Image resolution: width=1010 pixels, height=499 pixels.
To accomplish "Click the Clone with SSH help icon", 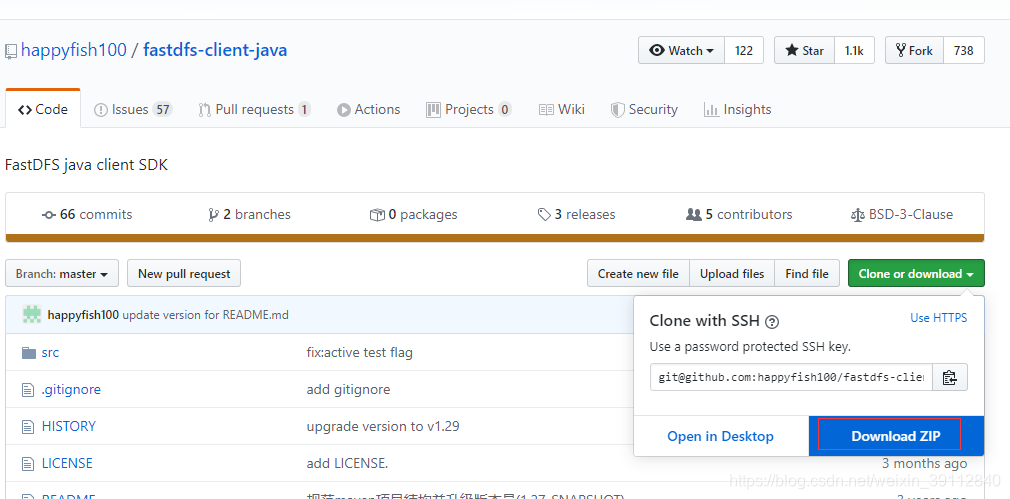I will (x=772, y=322).
